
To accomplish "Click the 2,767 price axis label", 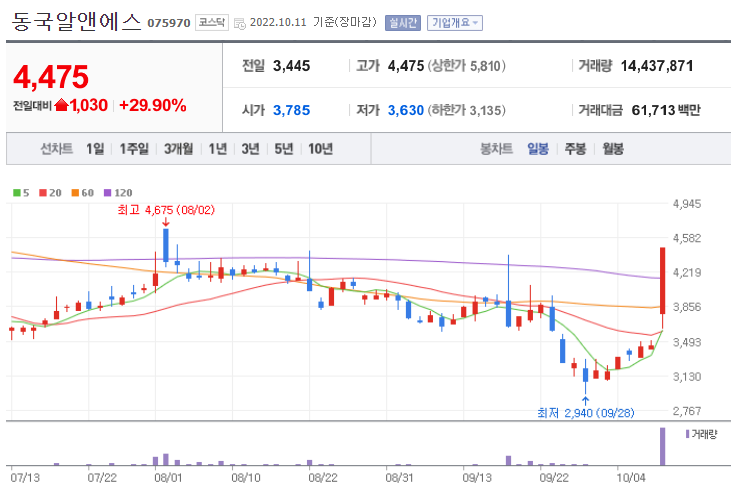I will click(x=687, y=411).
